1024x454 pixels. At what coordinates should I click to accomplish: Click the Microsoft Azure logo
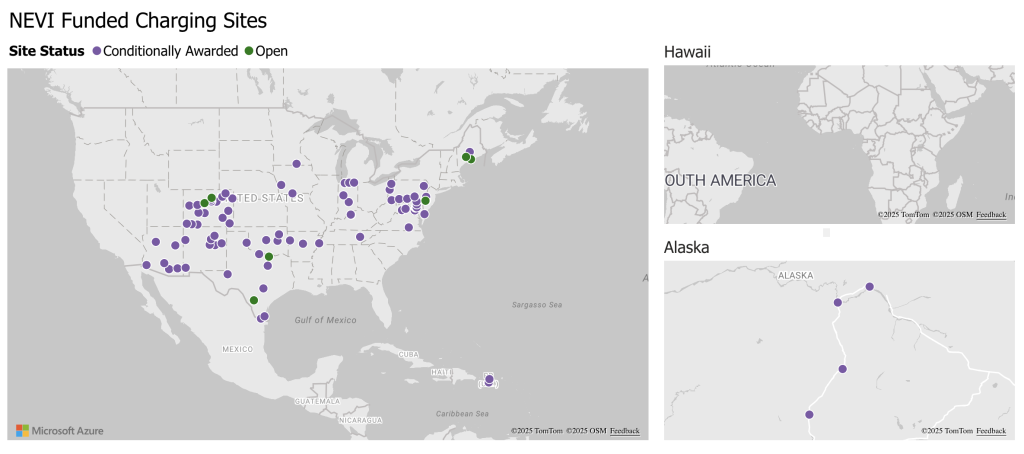[60, 431]
